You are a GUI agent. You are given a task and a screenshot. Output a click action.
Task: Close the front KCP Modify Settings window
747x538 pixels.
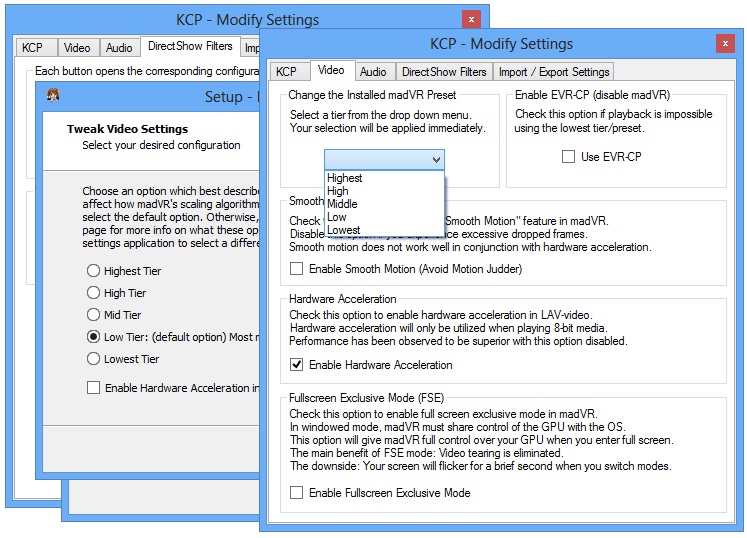(725, 44)
